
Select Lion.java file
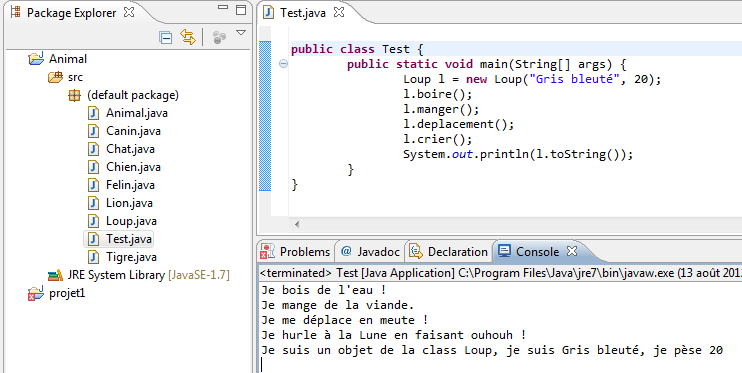tap(129, 203)
